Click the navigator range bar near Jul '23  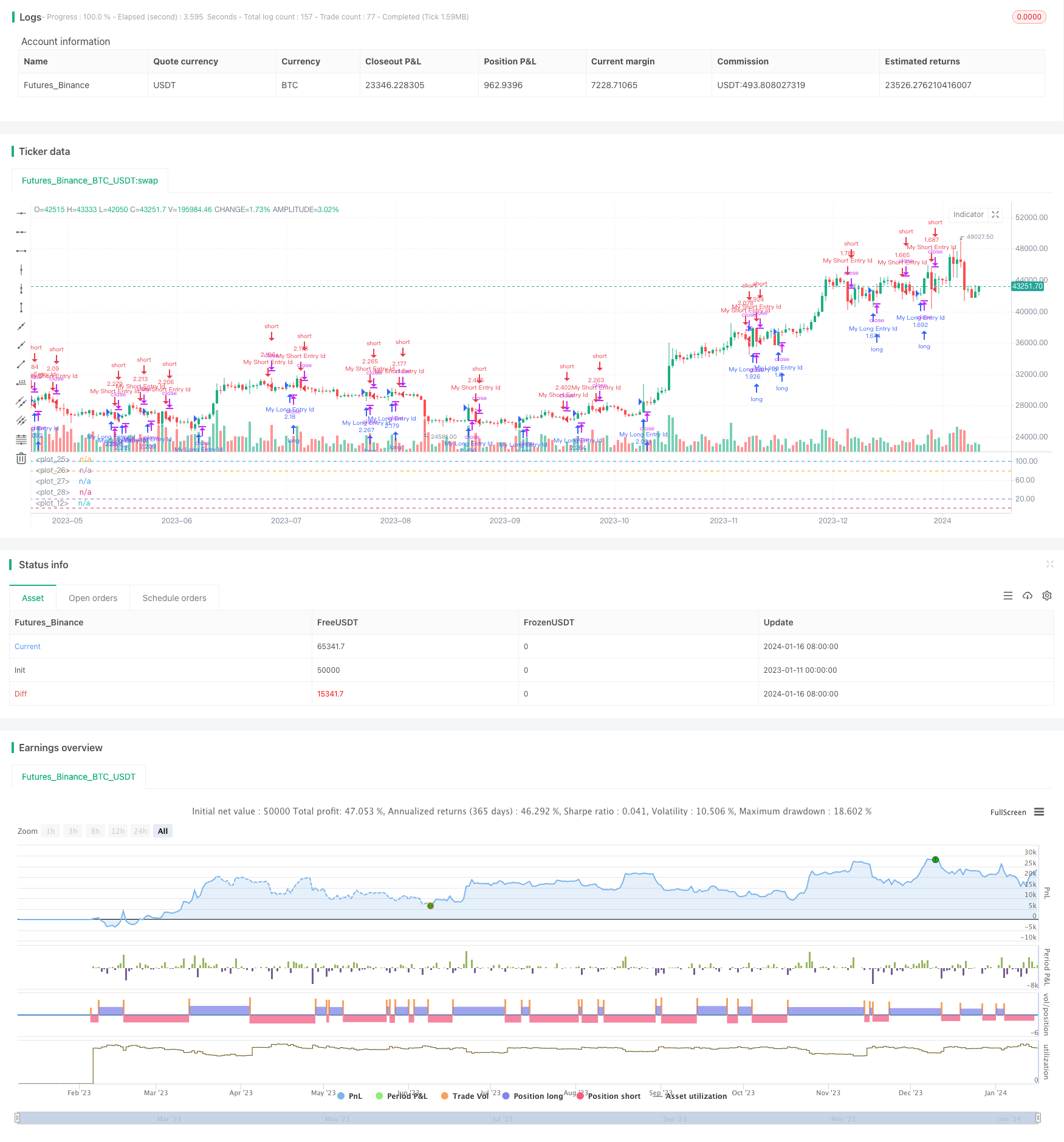502,1118
